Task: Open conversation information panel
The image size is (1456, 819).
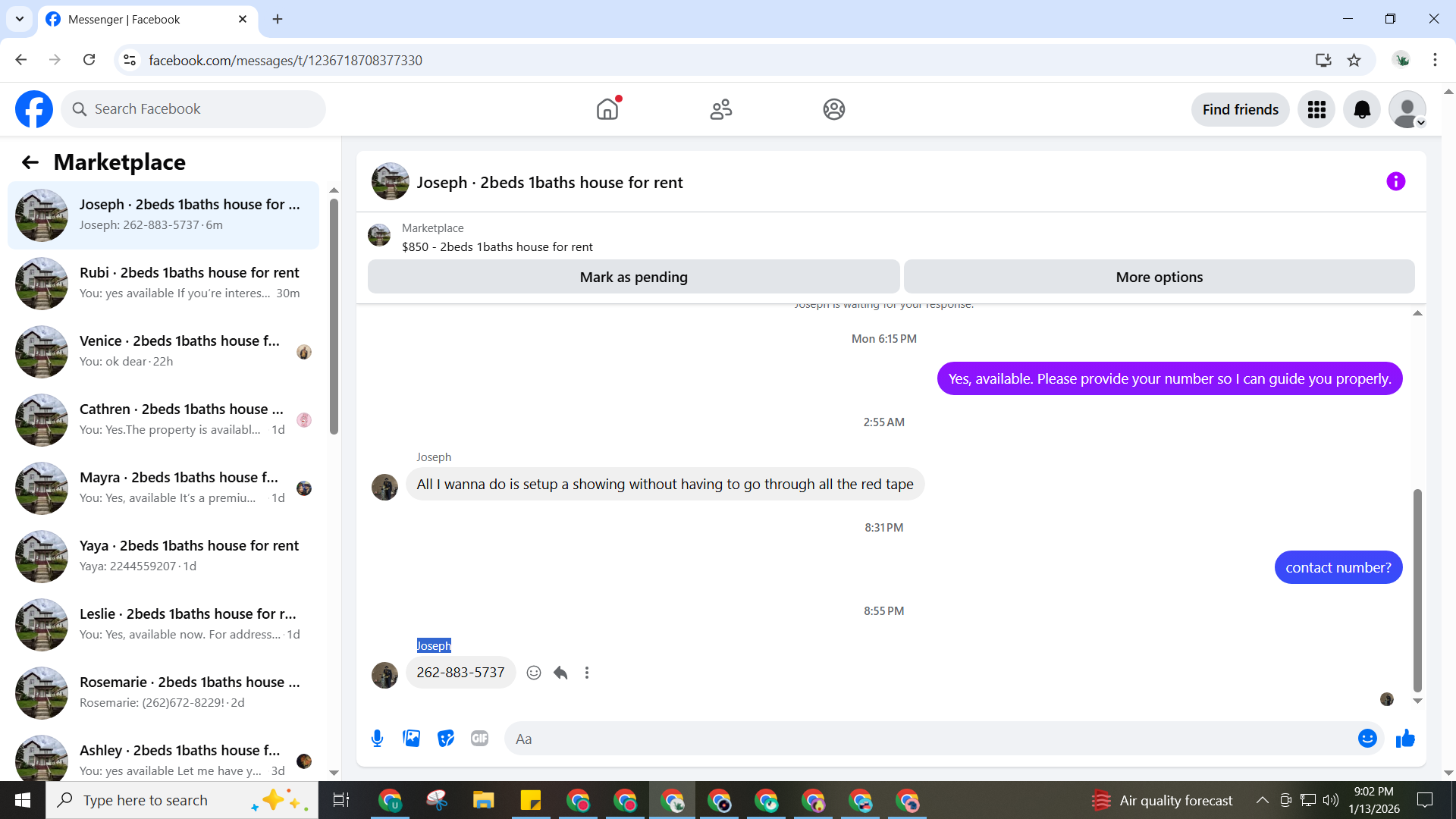Action: point(1395,182)
